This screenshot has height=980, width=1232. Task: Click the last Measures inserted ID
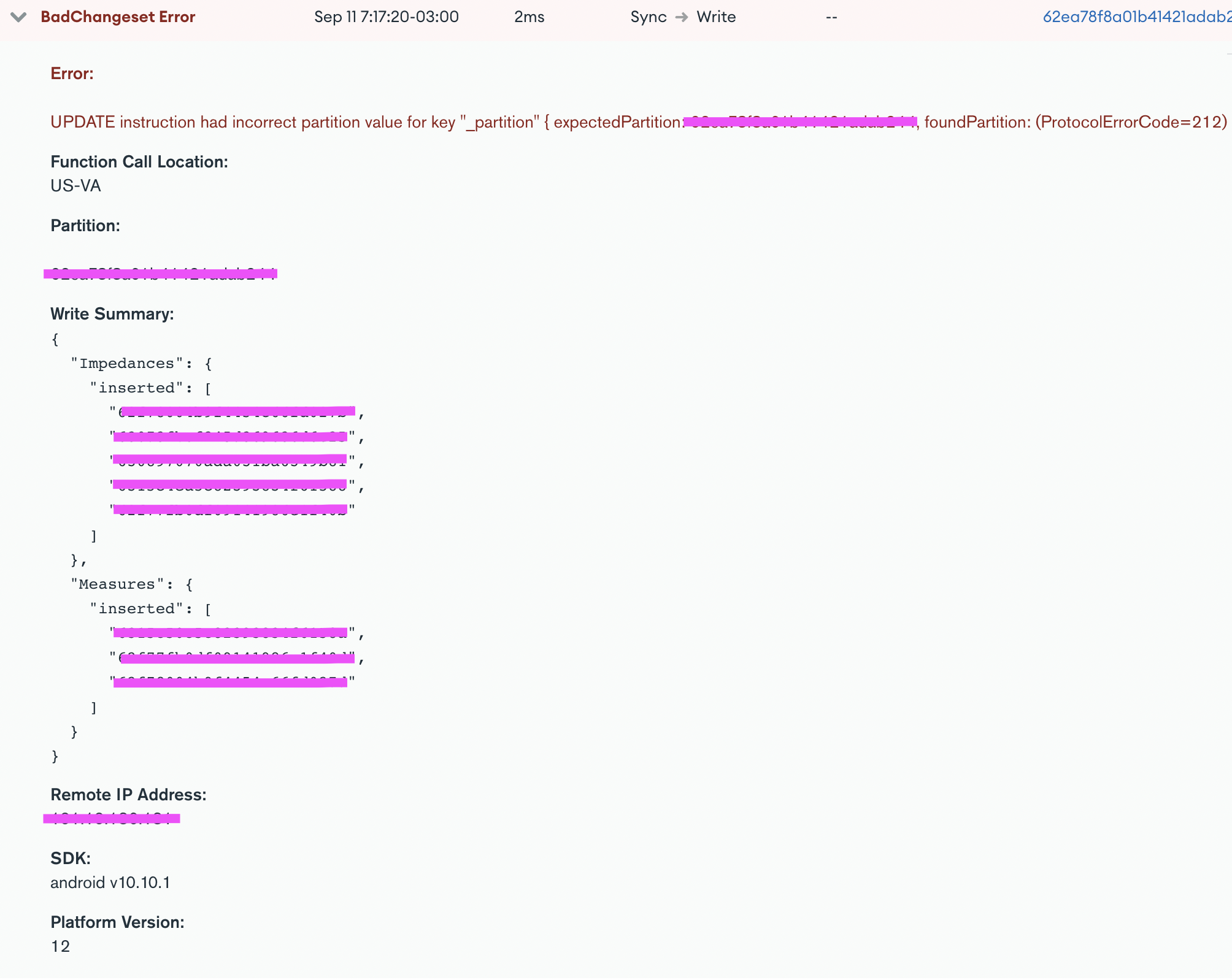tap(230, 682)
